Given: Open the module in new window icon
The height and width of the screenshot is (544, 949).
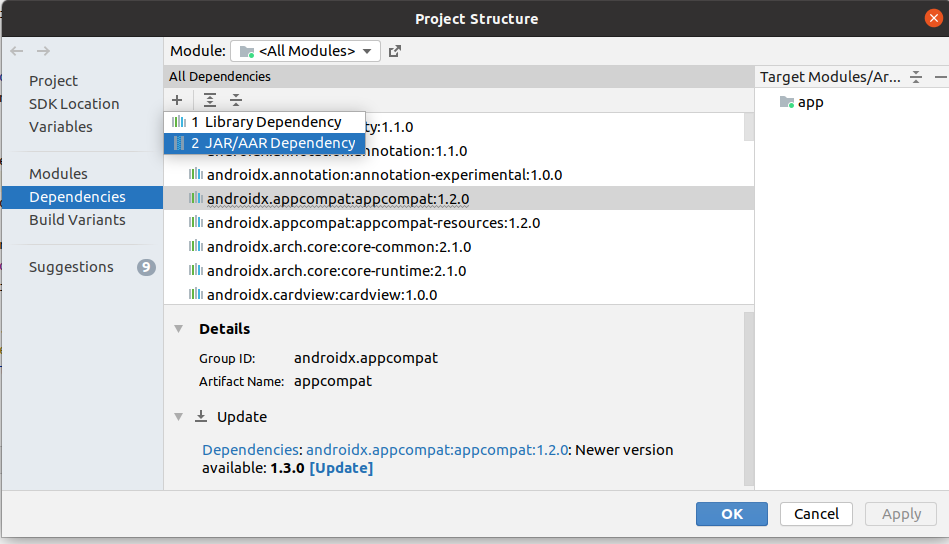Looking at the screenshot, I should click(395, 51).
